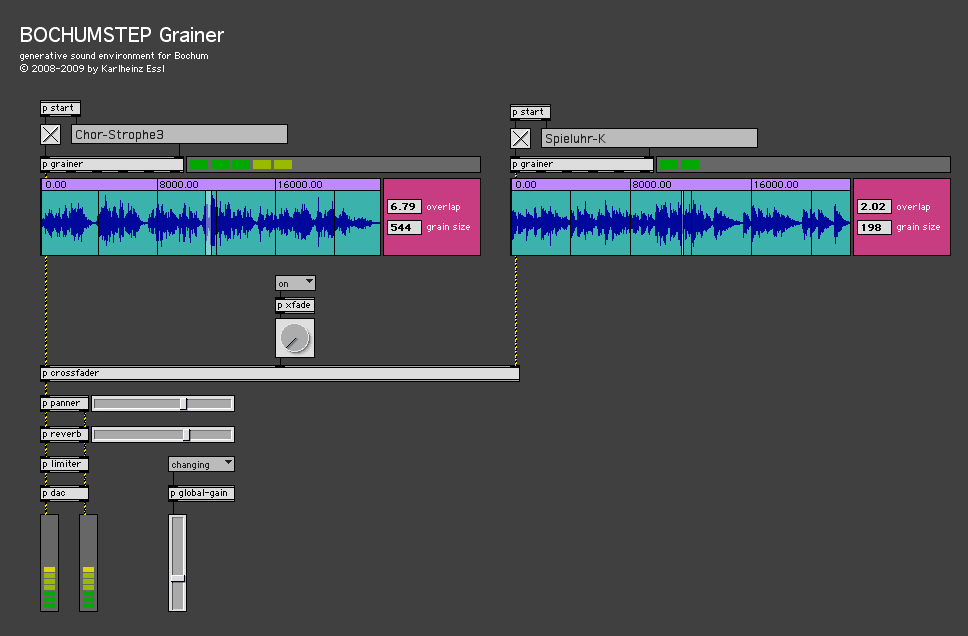Screen dimensions: 968x636
Task: Click the xfade rotary dial
Action: [294, 338]
